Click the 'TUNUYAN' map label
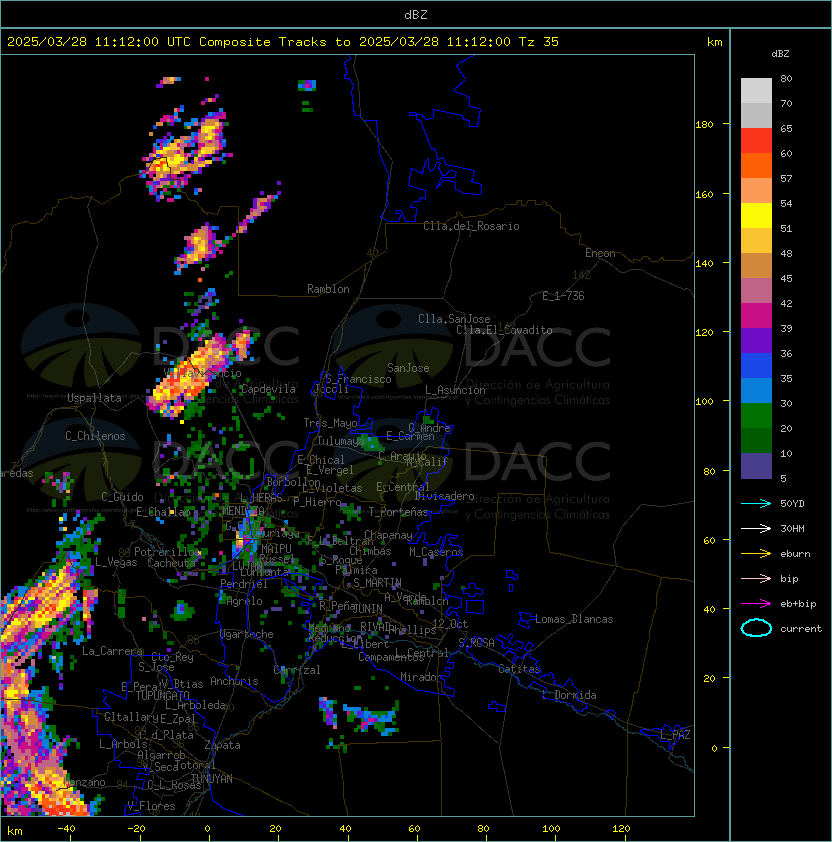This screenshot has width=832, height=842. pos(212,779)
